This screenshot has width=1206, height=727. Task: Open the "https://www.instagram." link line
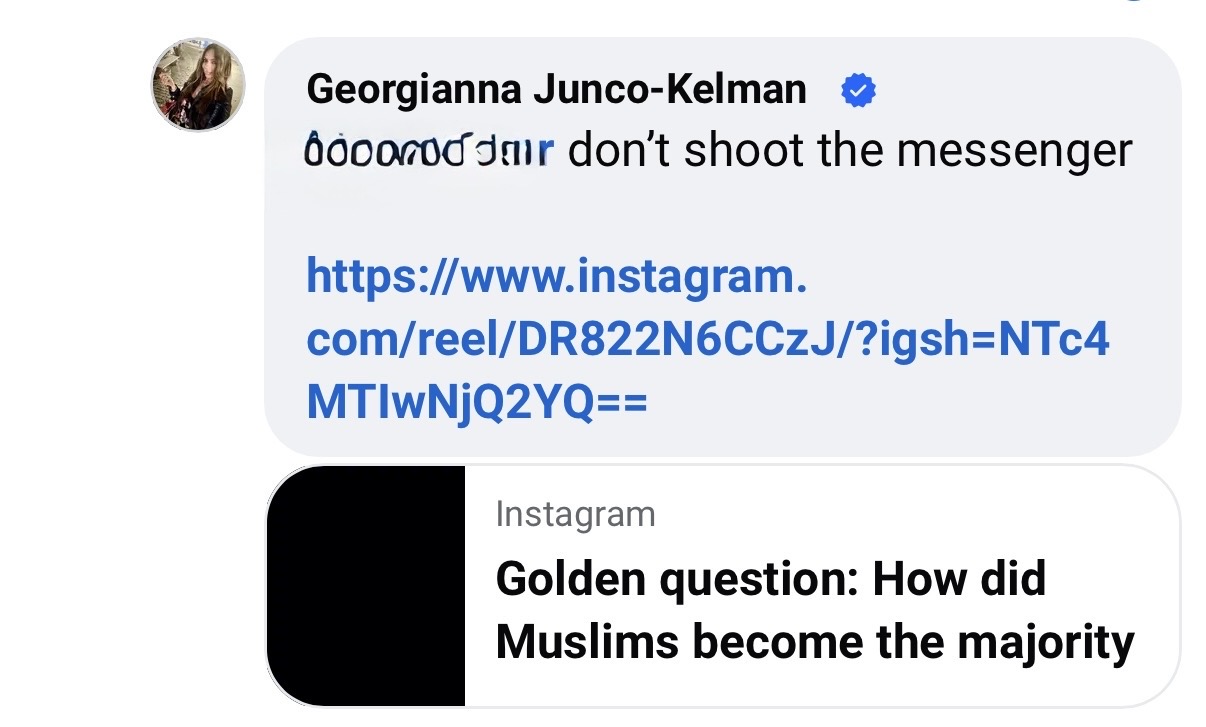tap(556, 276)
